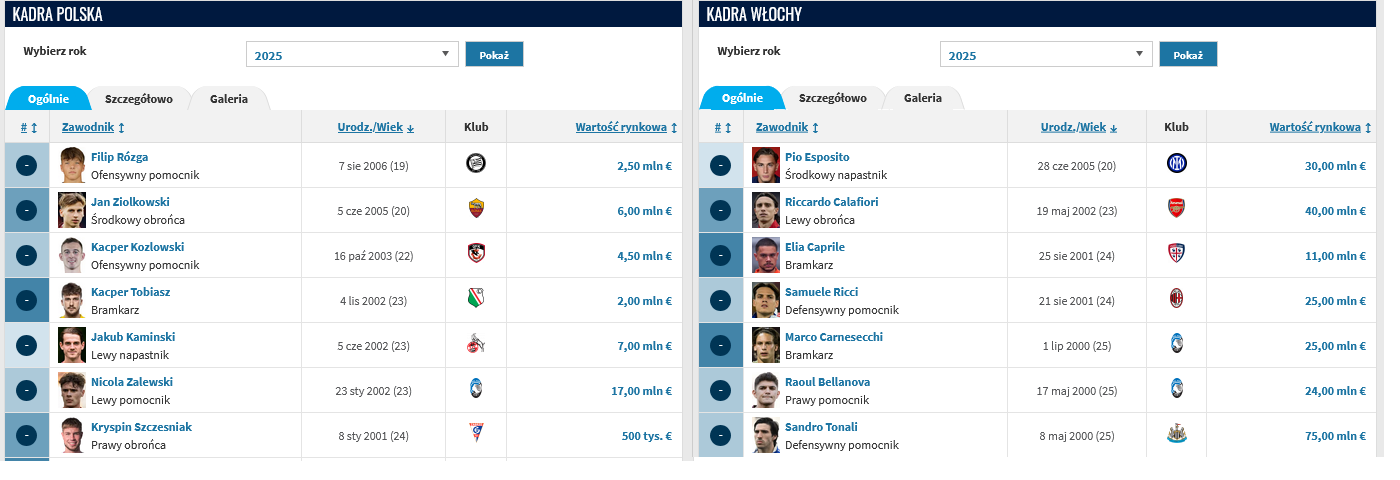Image resolution: width=1400 pixels, height=480 pixels.
Task: Click Filip Rózga's player photo
Action: 71,165
